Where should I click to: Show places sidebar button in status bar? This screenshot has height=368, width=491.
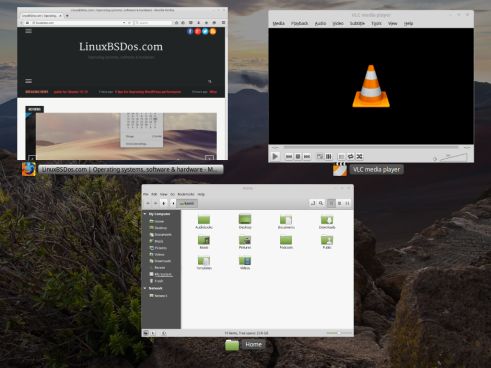point(146,333)
